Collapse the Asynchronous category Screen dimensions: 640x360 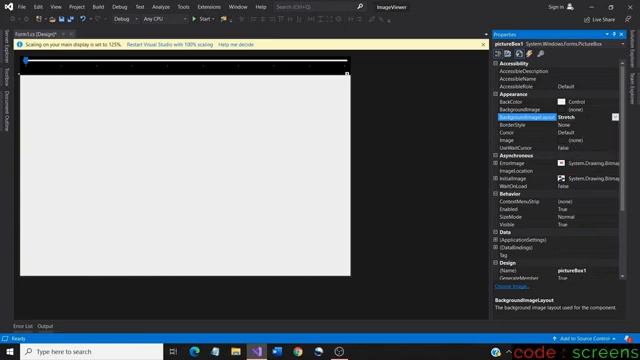[x=496, y=156]
